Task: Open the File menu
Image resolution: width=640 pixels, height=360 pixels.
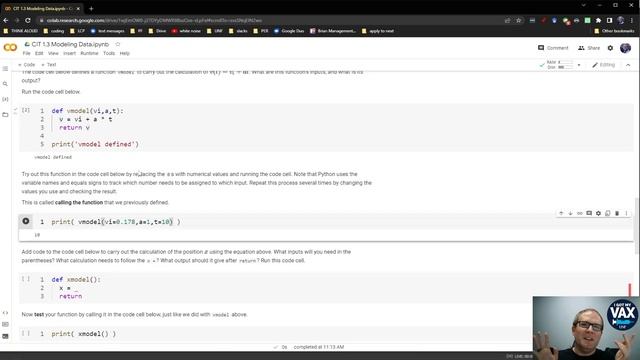Action: (x=27, y=53)
